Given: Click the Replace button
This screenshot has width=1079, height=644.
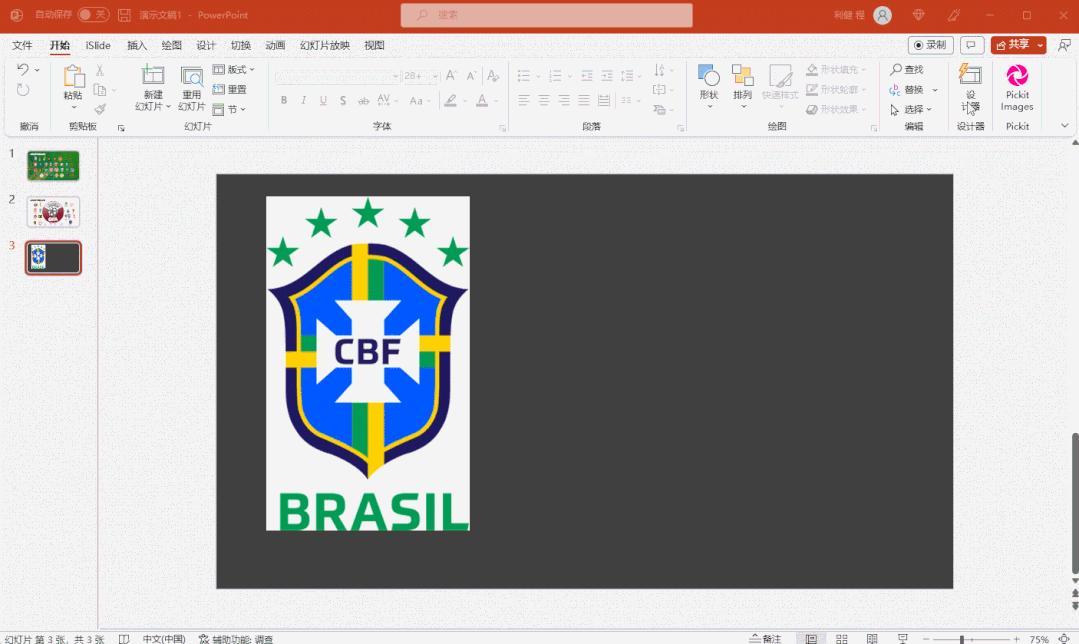Looking at the screenshot, I should [x=907, y=89].
